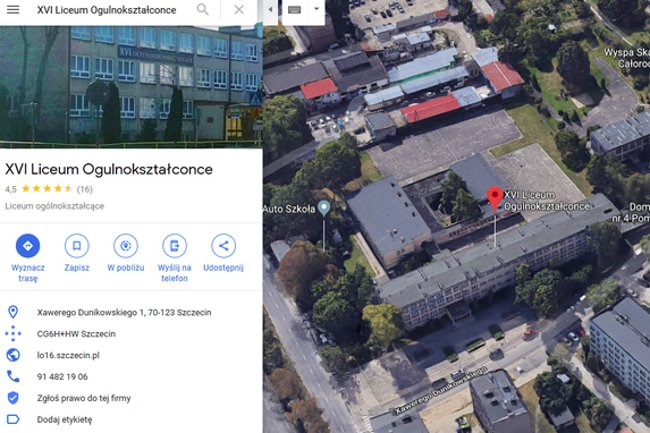The width and height of the screenshot is (650, 433).
Task: Click address Xawerego Dunikowskiego 1
Action: click(x=124, y=312)
